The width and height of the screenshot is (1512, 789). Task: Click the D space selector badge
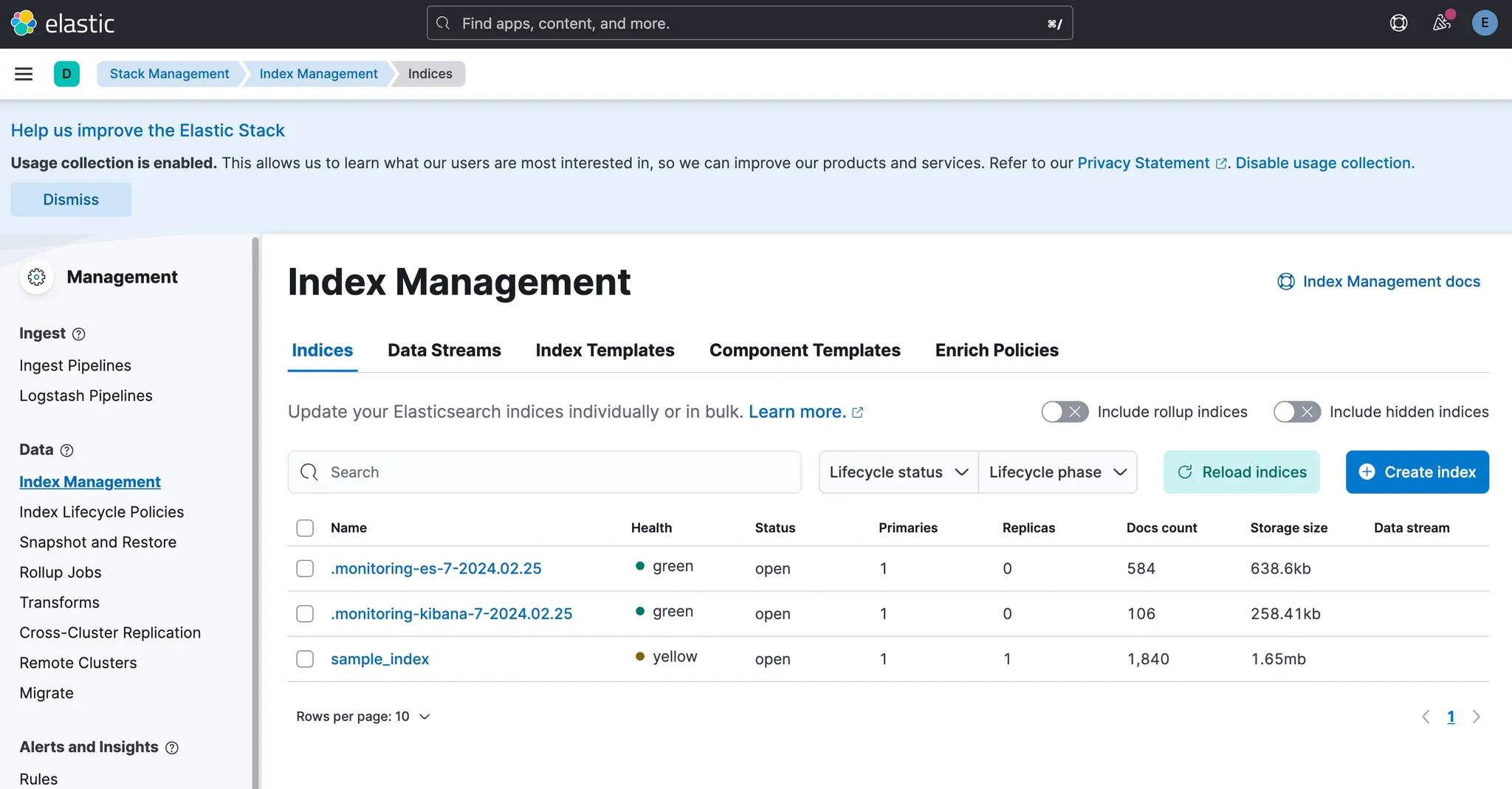tap(66, 74)
